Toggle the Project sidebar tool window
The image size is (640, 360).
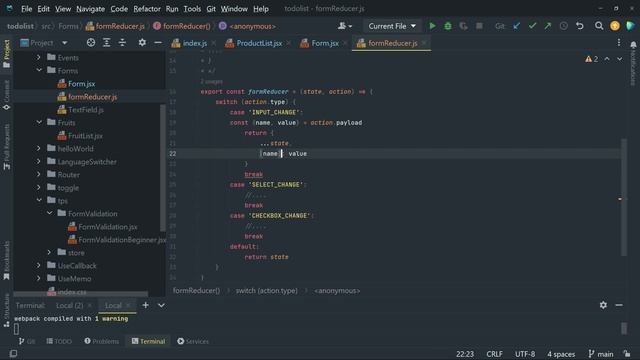(x=7, y=54)
